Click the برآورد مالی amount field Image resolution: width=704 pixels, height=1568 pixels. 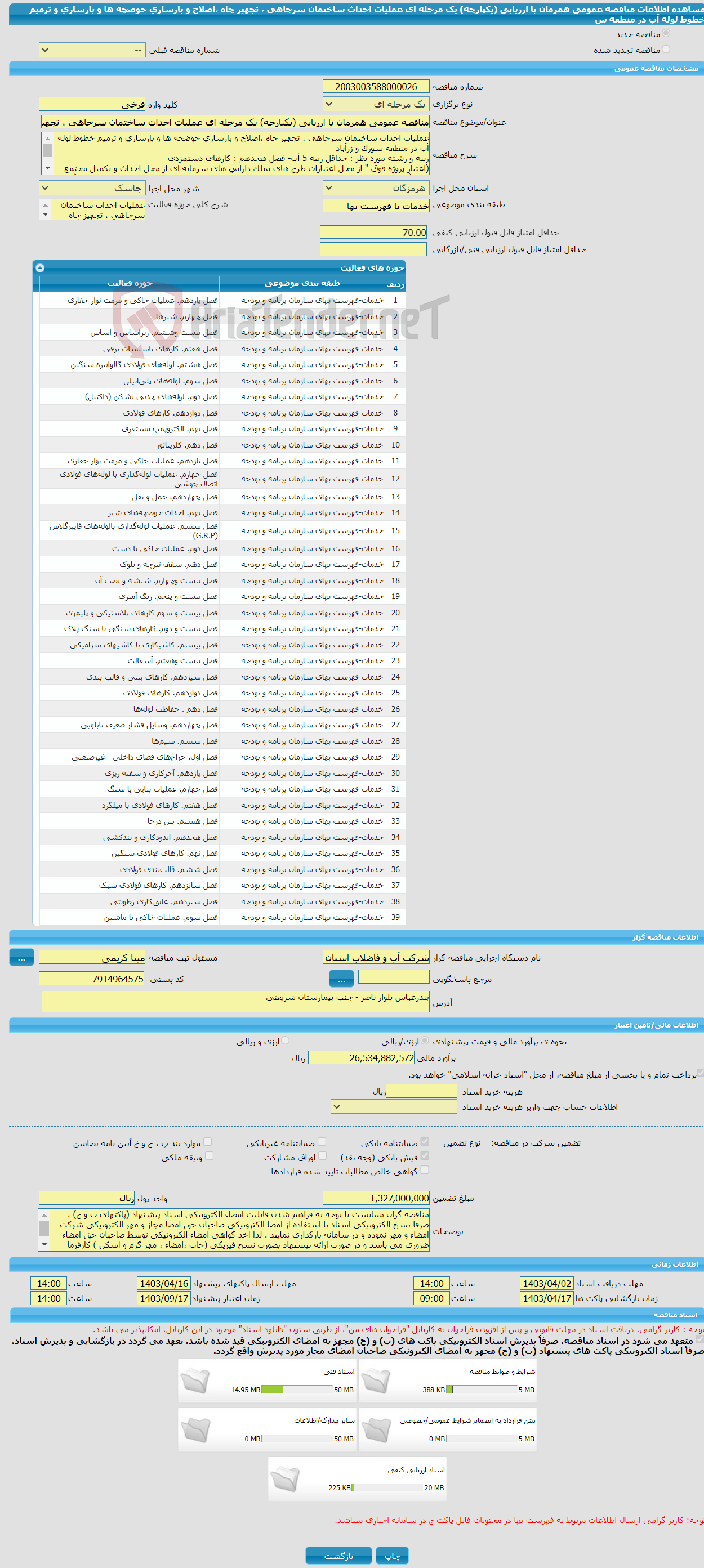[362, 1058]
